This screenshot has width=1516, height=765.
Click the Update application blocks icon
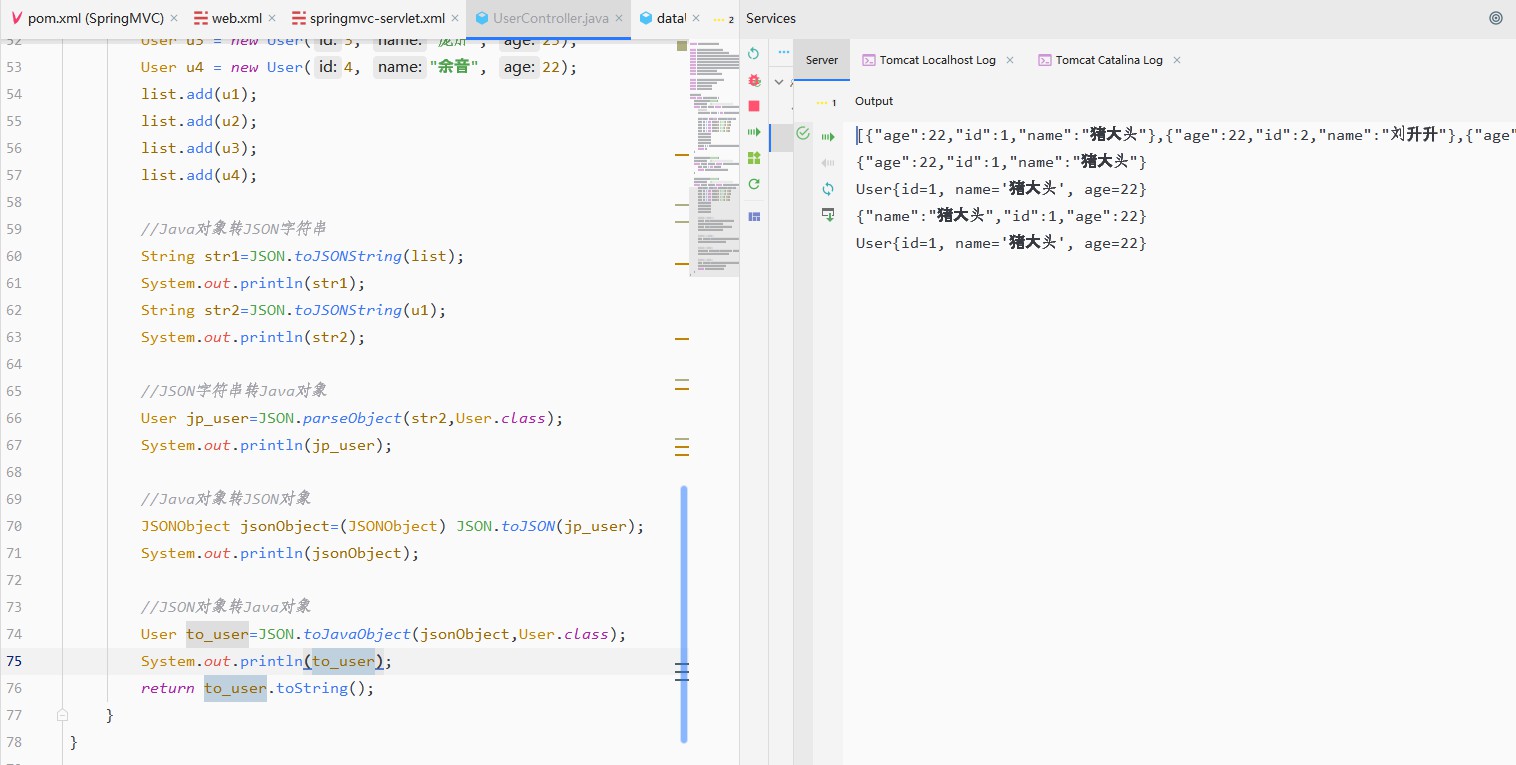coord(754,158)
